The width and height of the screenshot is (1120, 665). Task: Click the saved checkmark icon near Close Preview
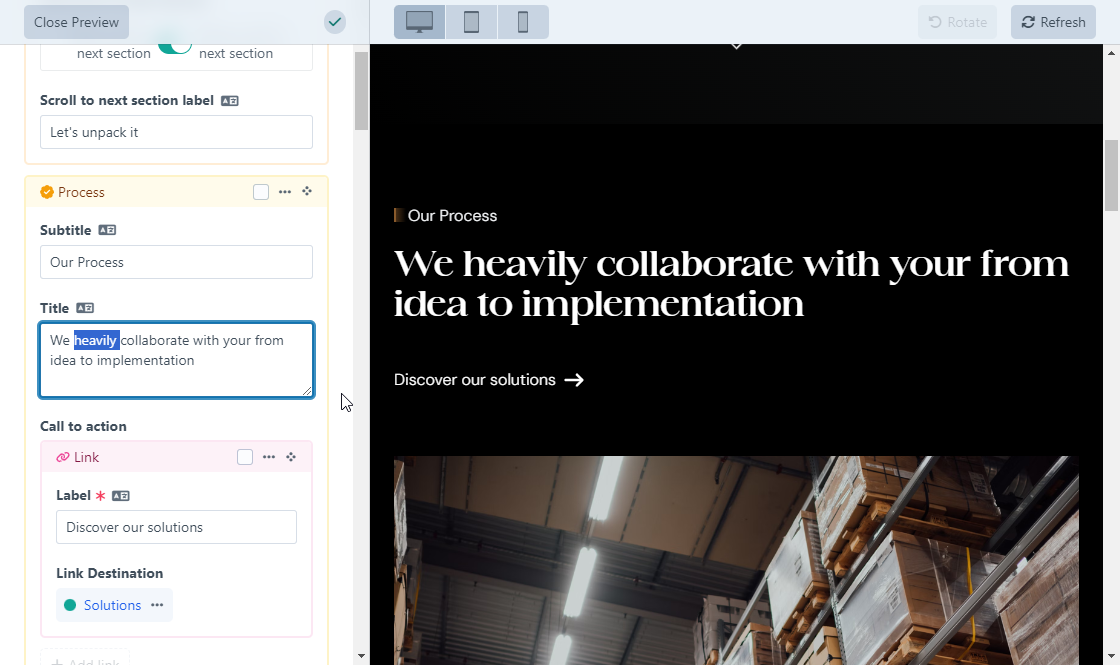[335, 22]
